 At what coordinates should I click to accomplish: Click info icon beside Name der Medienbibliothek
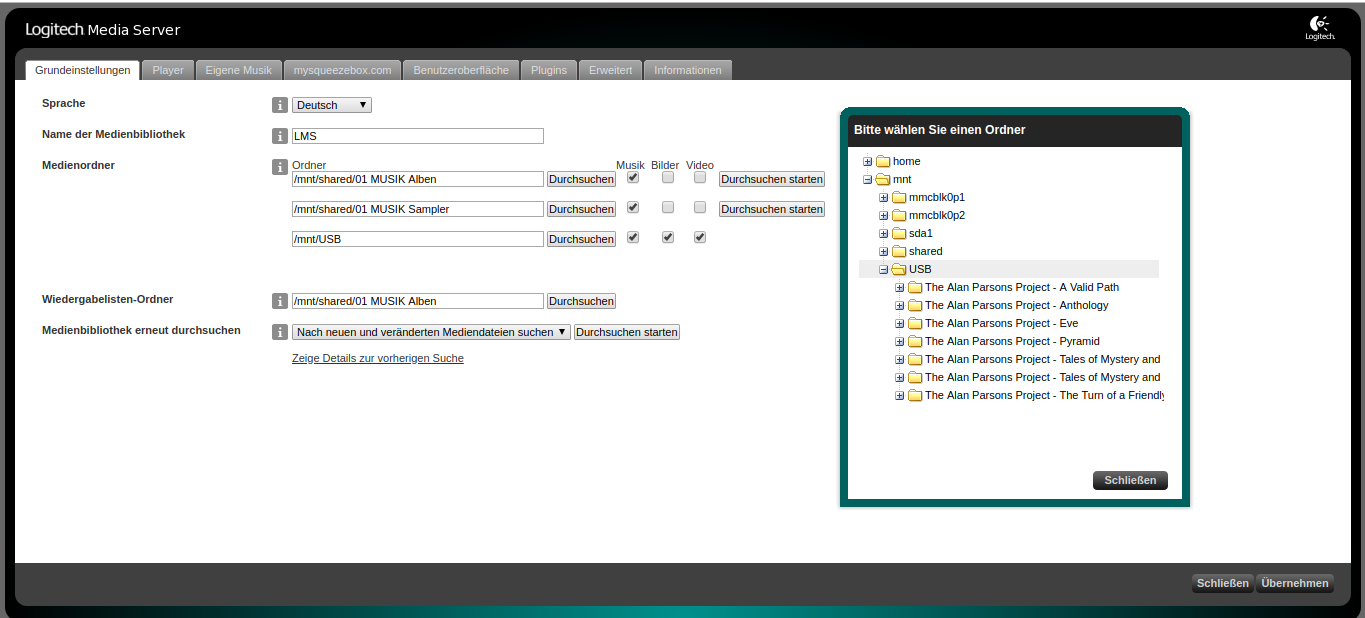click(x=280, y=136)
